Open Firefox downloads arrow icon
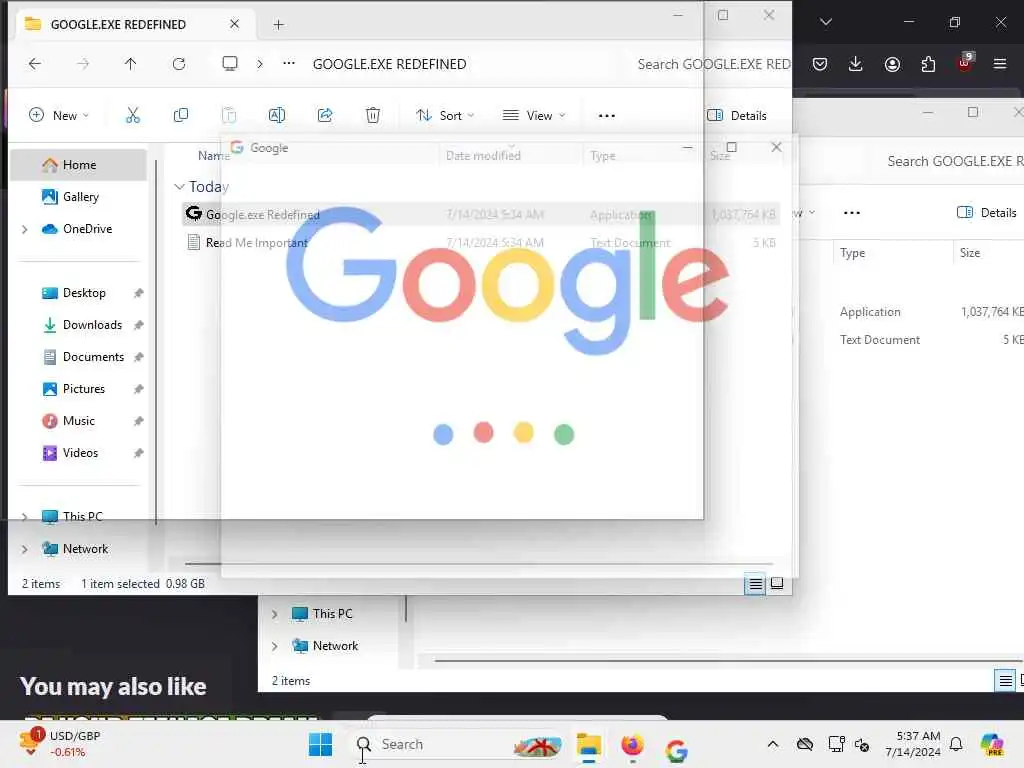1024x768 pixels. tap(856, 64)
